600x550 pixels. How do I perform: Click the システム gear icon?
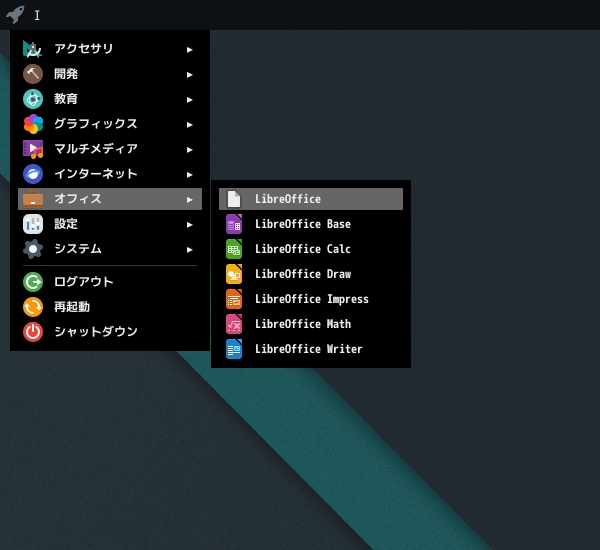(33, 249)
